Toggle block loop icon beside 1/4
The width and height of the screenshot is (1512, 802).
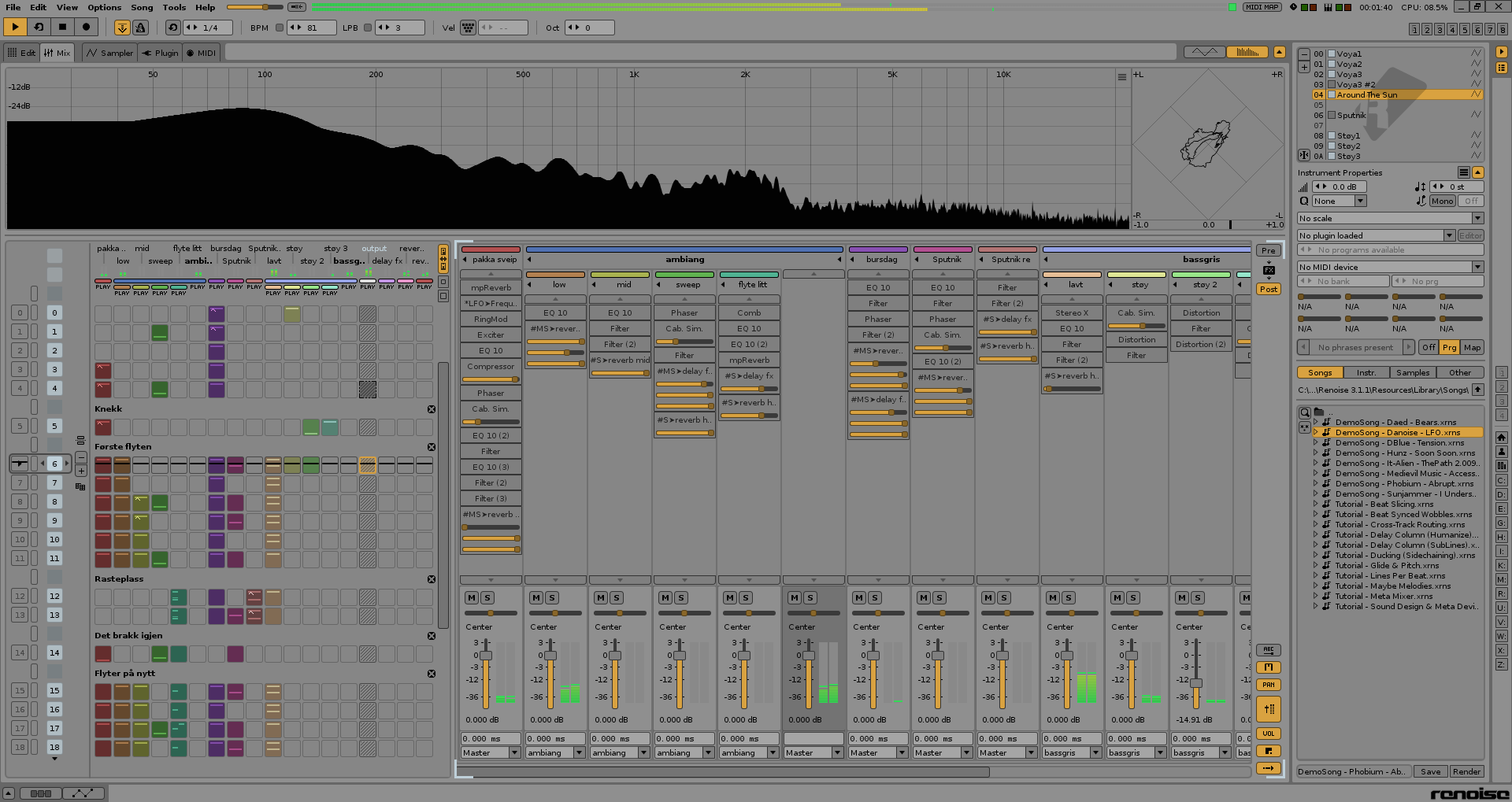(173, 28)
